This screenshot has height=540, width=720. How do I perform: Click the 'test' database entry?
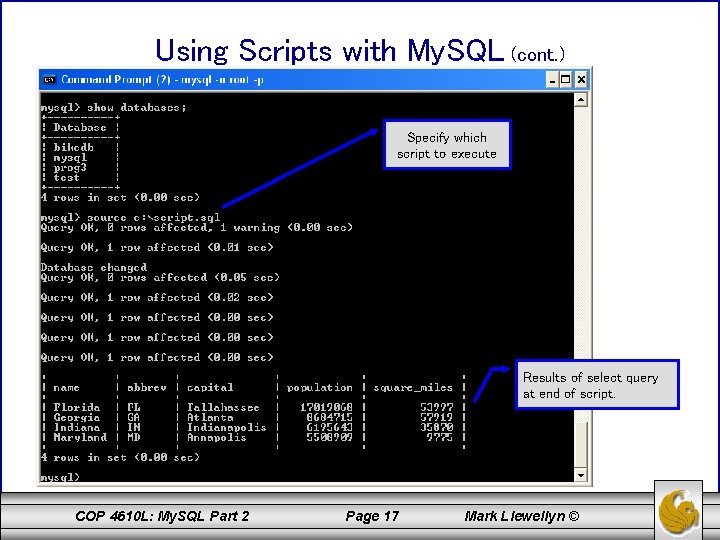tap(66, 178)
